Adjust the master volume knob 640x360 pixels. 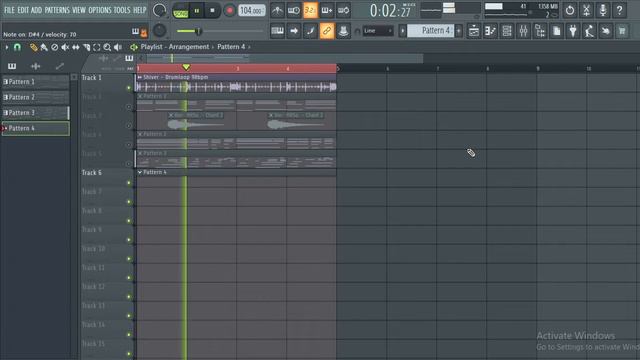pyautogui.click(x=160, y=10)
